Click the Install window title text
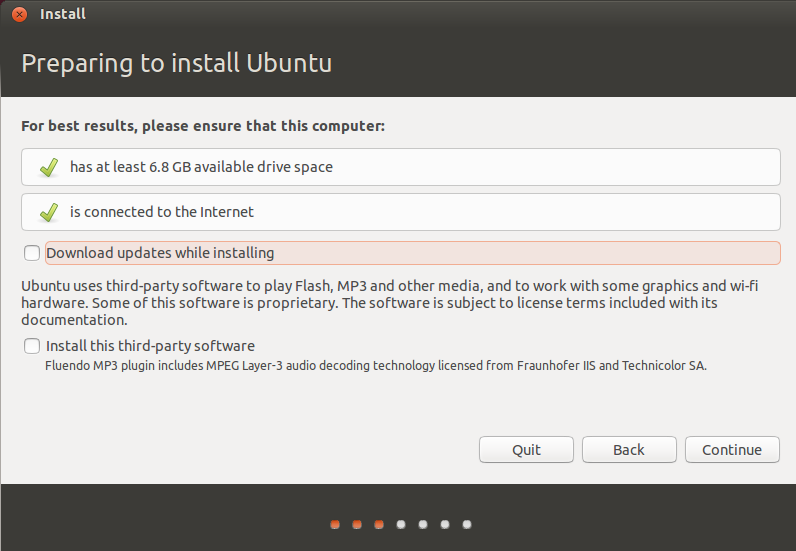 [x=62, y=14]
